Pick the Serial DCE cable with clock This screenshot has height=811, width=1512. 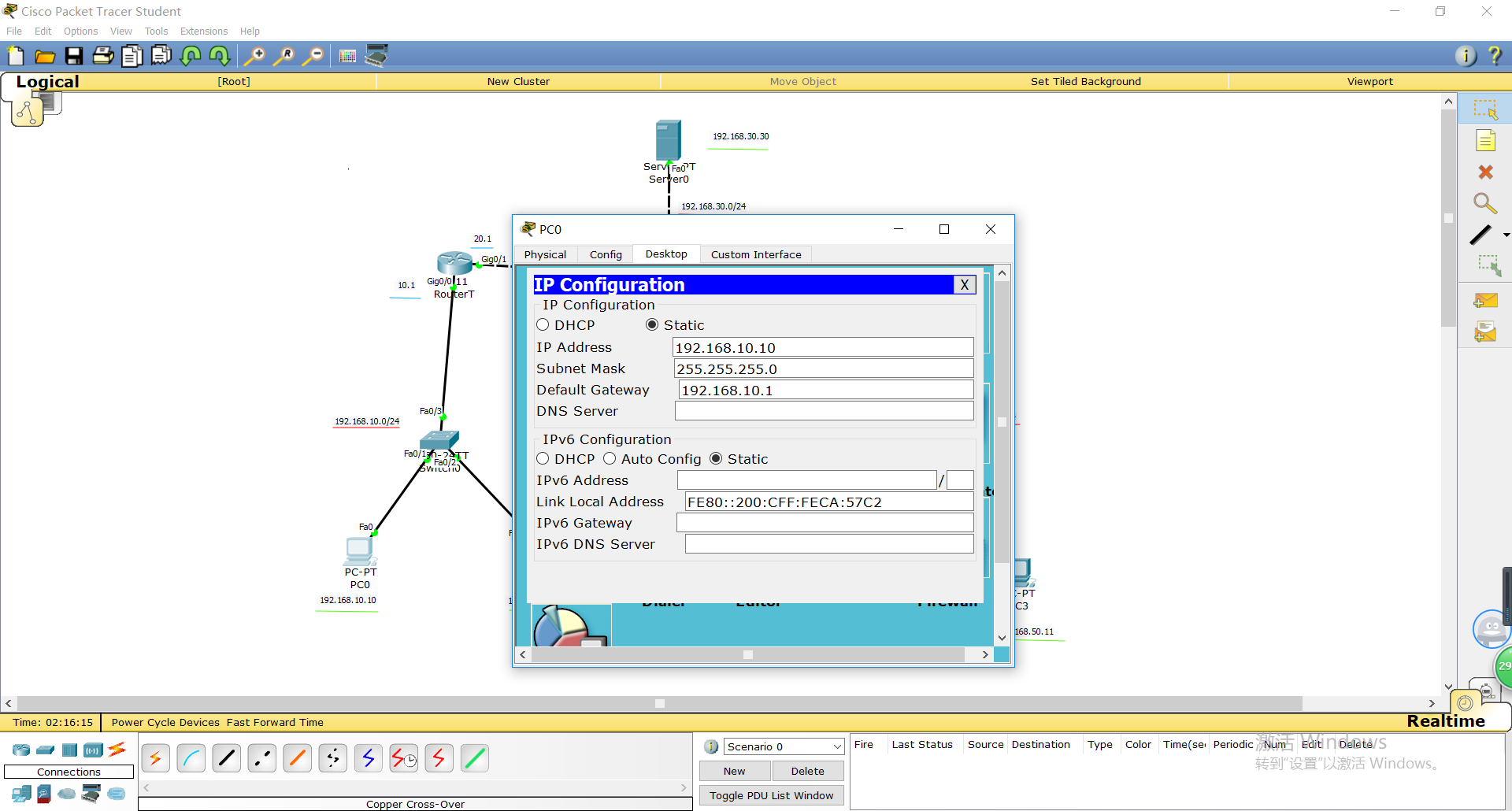click(x=404, y=758)
